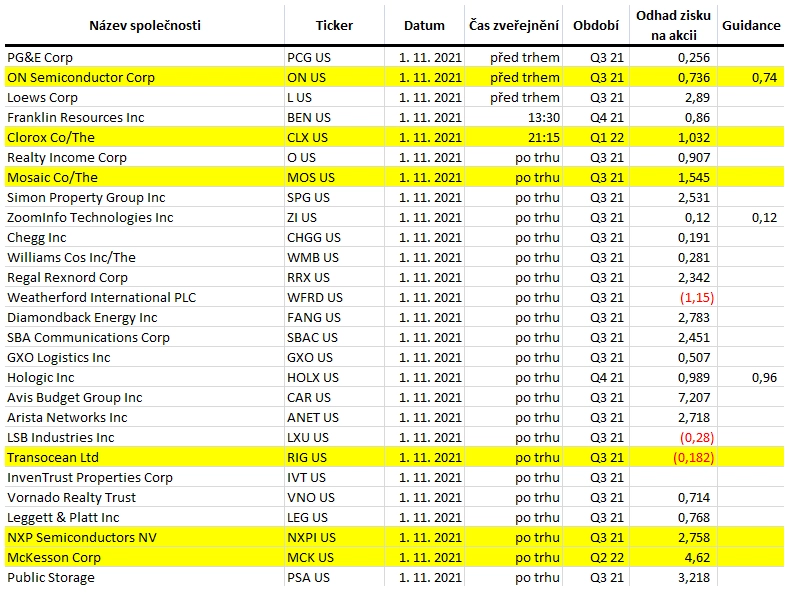
Task: Select the 'Arista Networks Inc' cell
Action: (145, 417)
